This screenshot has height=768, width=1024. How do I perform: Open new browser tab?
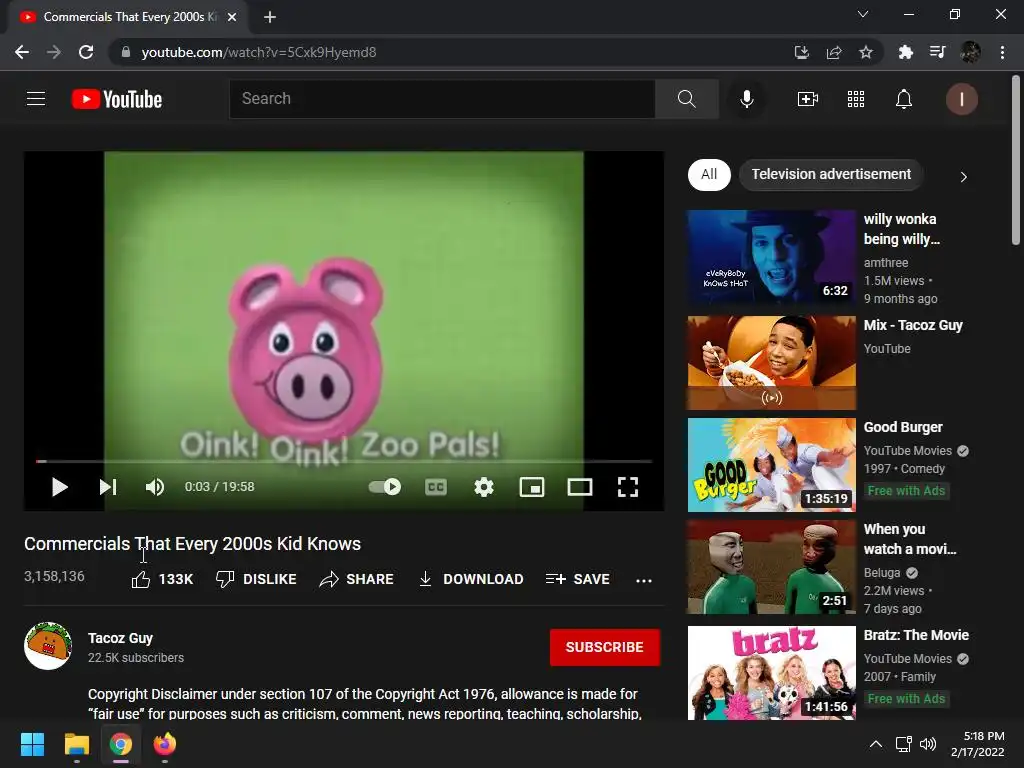[270, 17]
